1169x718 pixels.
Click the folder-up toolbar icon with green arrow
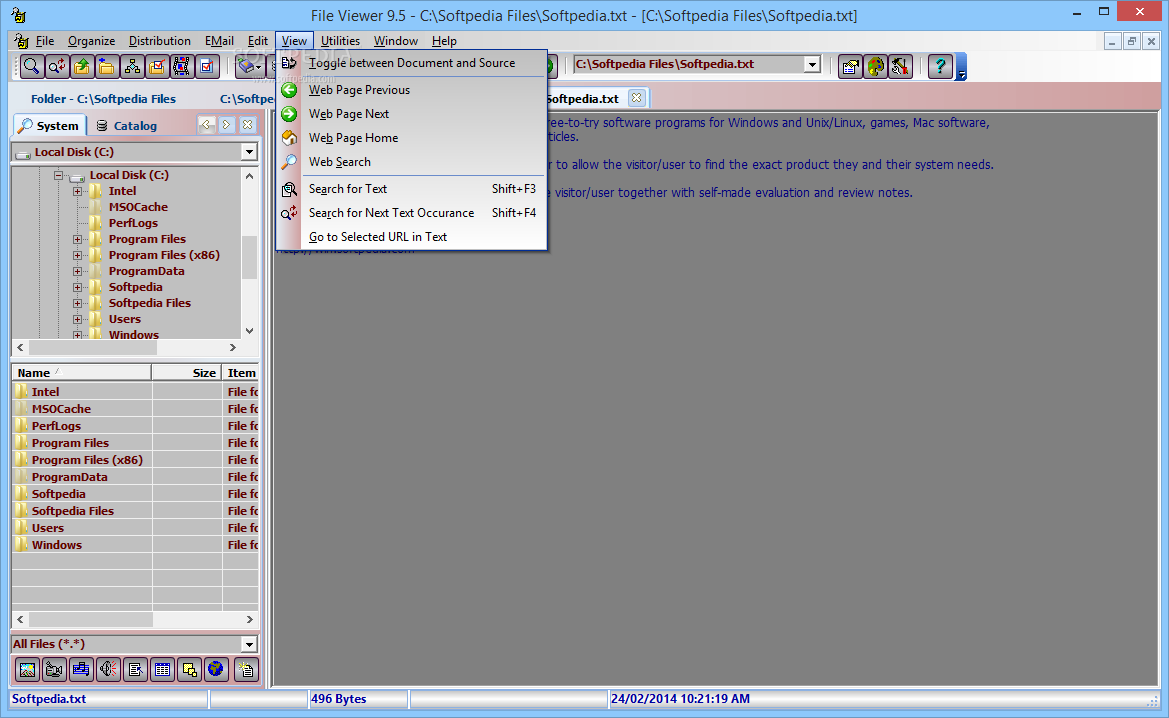tap(82, 66)
